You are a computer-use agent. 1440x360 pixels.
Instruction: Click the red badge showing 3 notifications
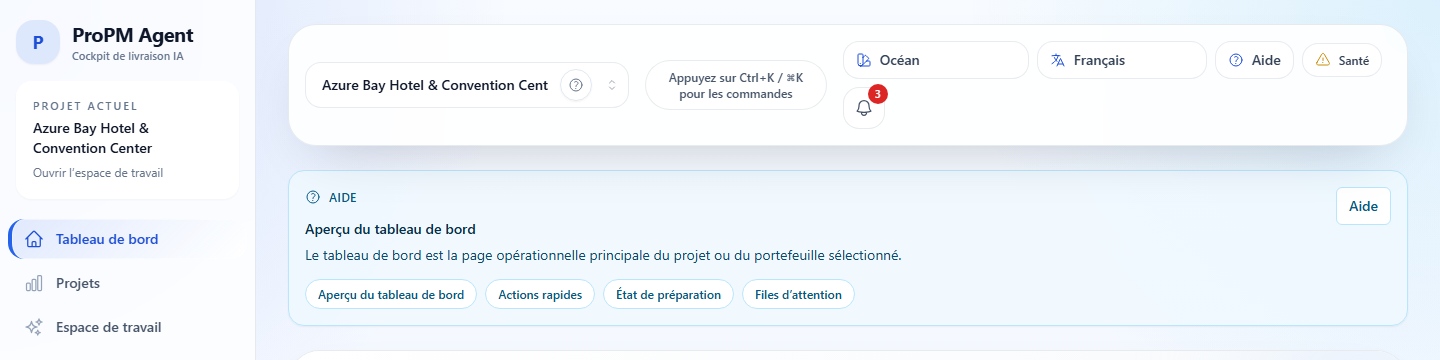[878, 94]
